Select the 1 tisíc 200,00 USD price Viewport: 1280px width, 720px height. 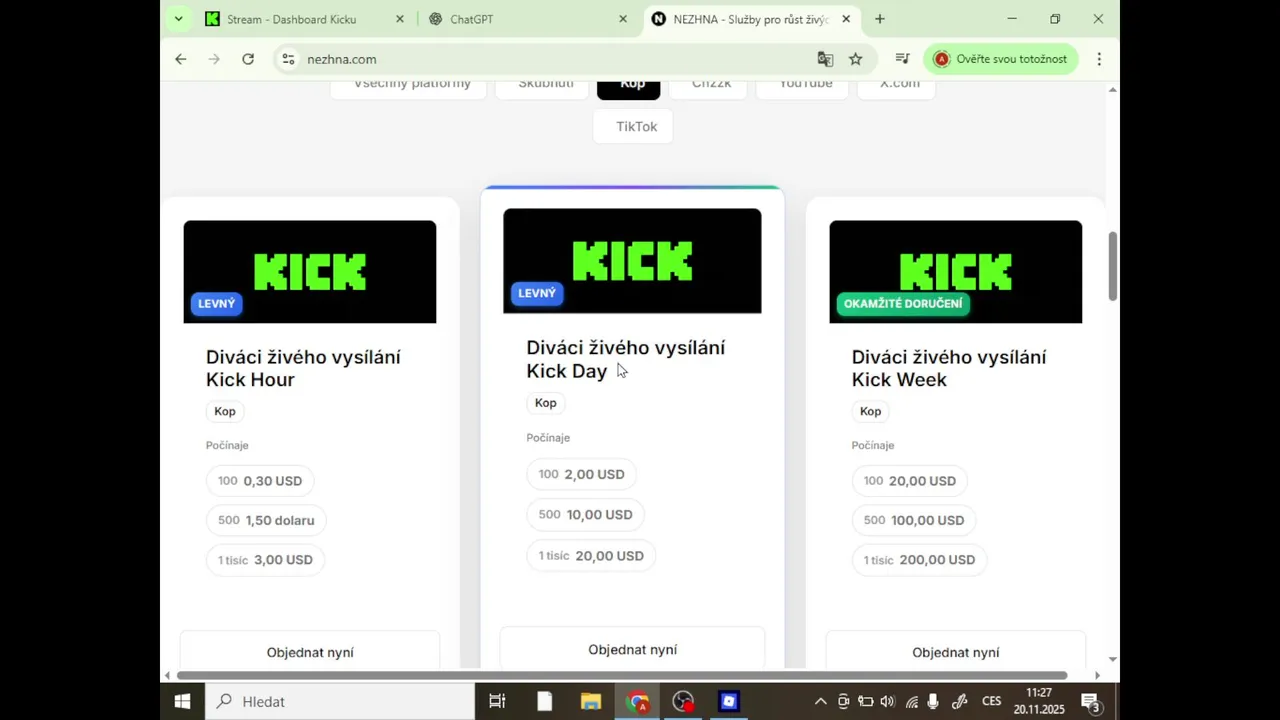[920, 560]
